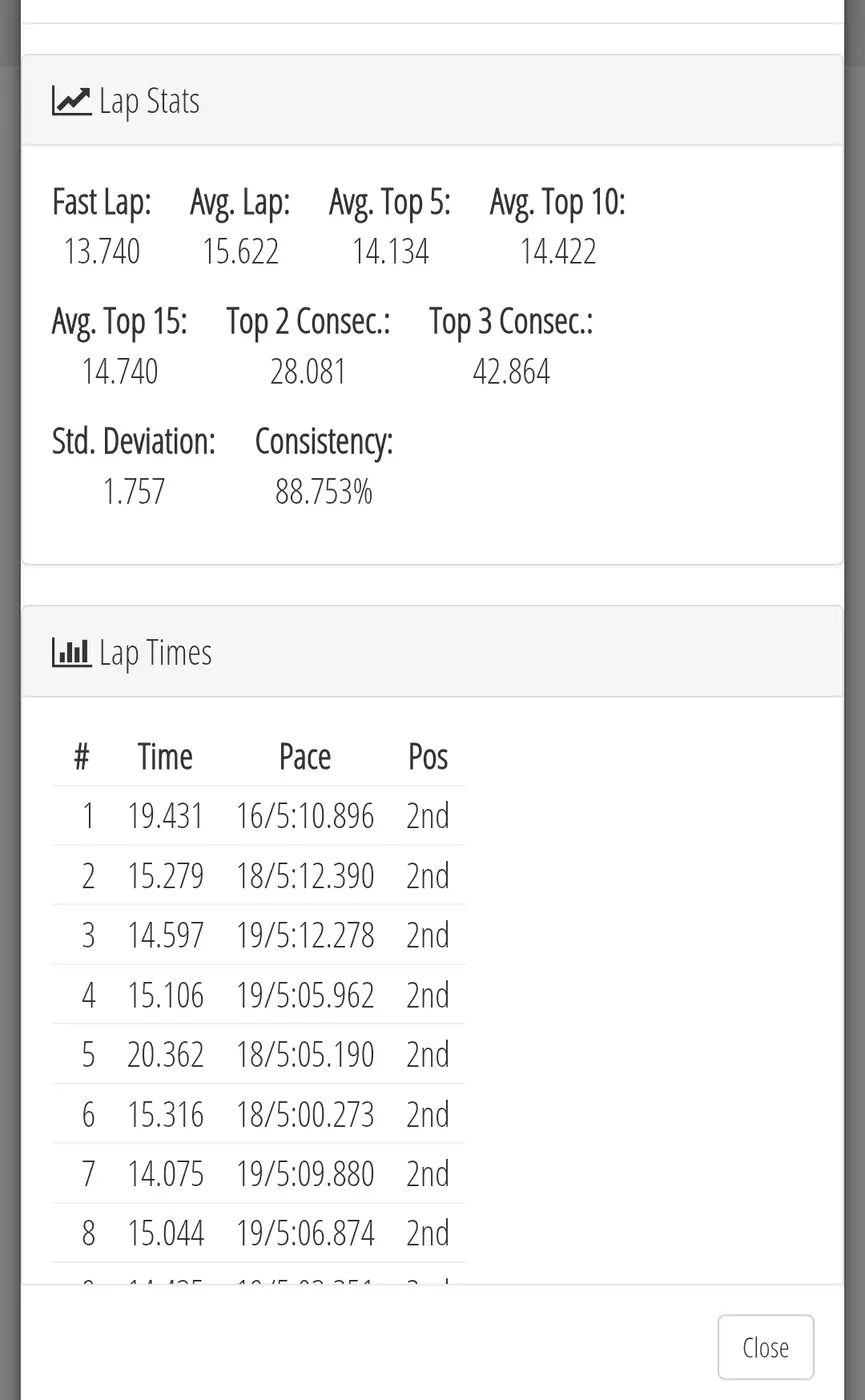Click the Top 3 Consec. value 42.864

(511, 371)
